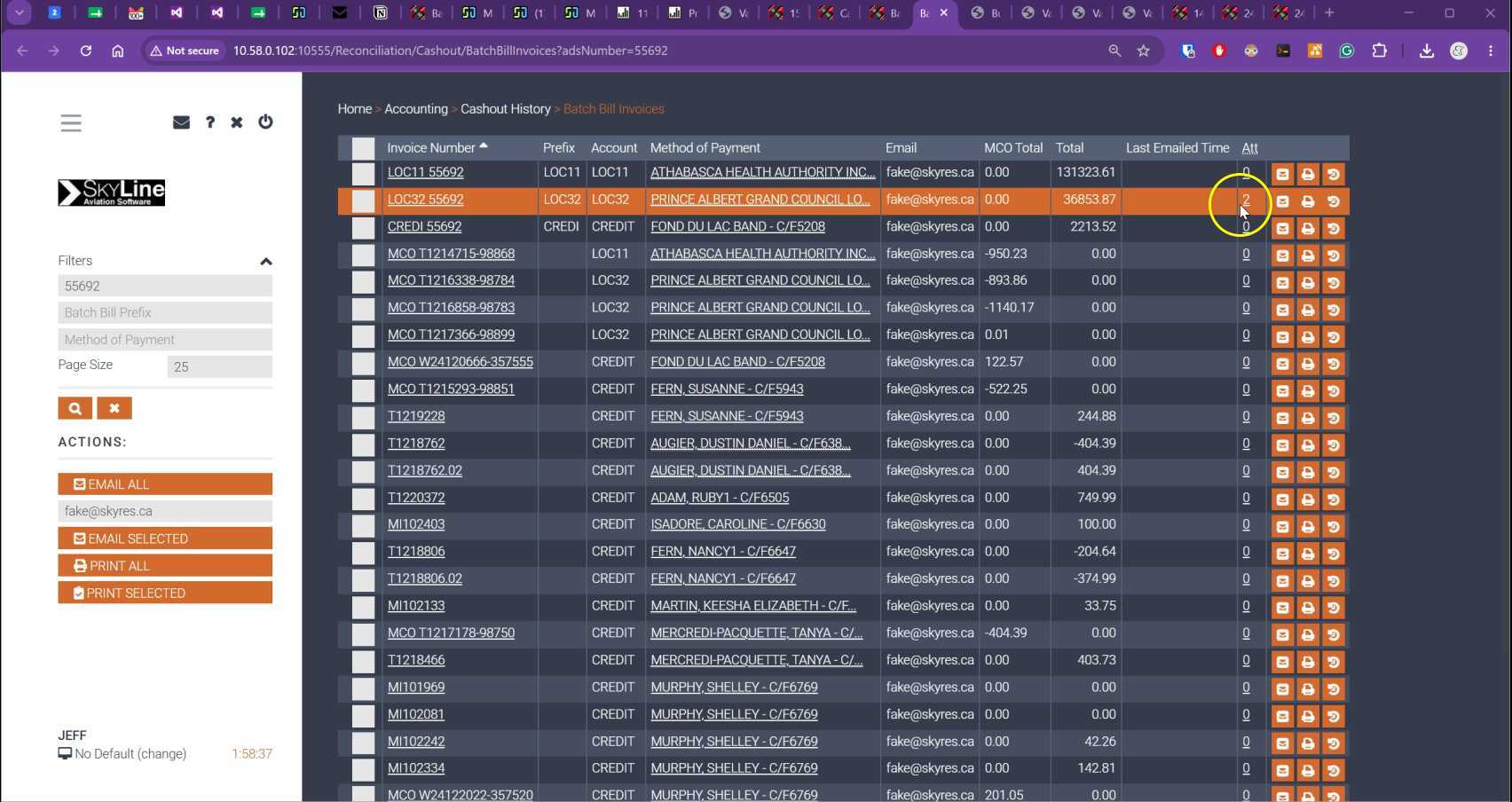Bookmark this page with the star icon
The image size is (1512, 802).
pyautogui.click(x=1144, y=51)
